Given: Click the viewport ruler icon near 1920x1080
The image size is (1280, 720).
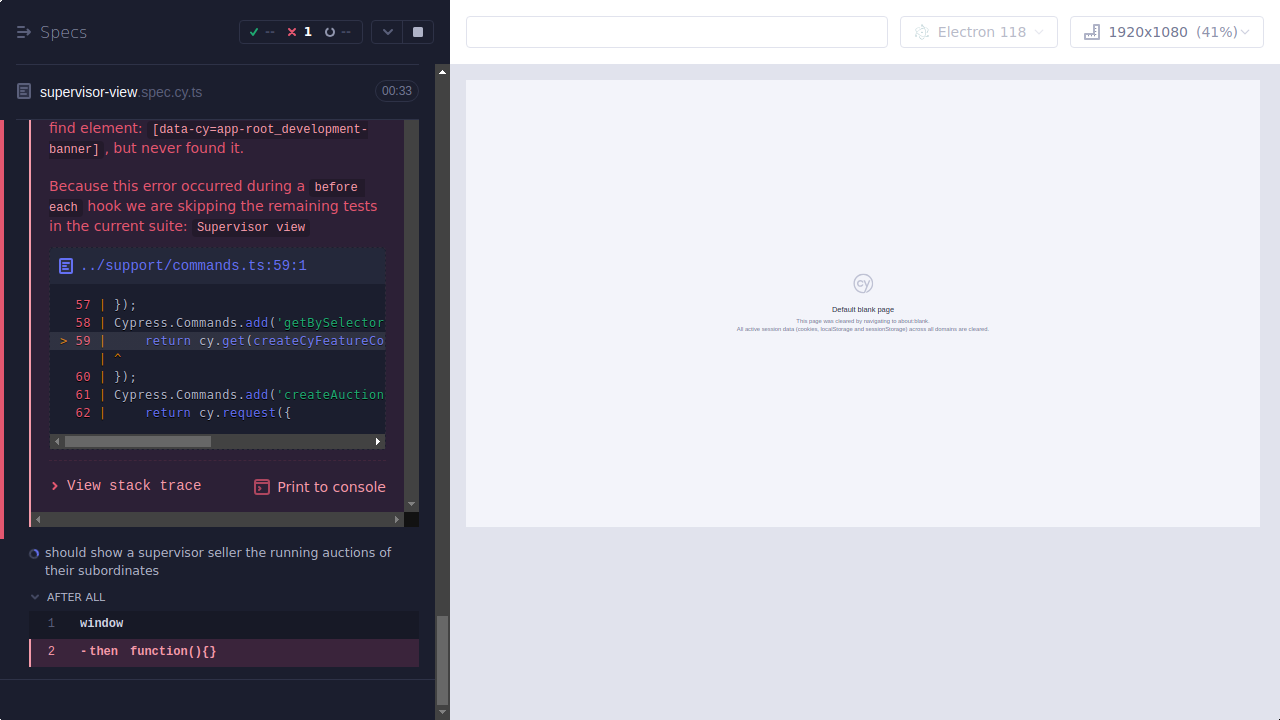Looking at the screenshot, I should point(1092,31).
